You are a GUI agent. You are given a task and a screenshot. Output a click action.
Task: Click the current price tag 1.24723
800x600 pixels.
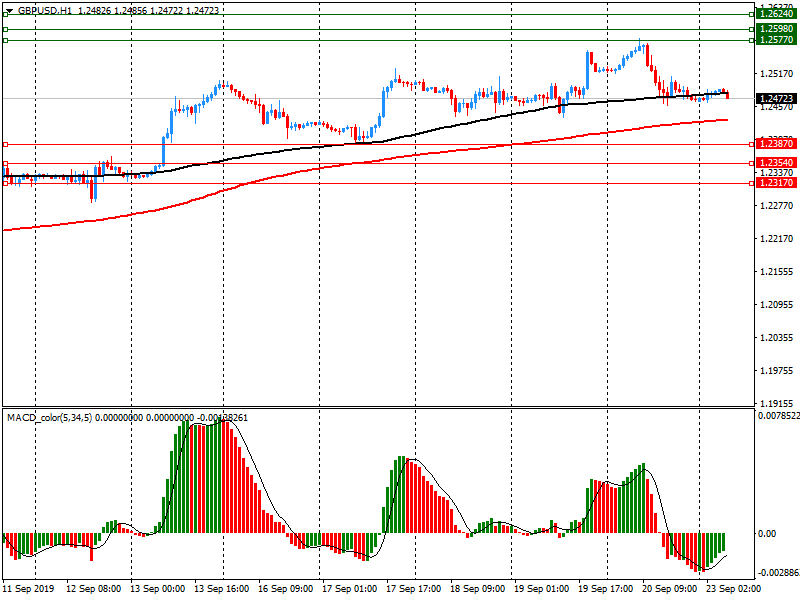776,98
